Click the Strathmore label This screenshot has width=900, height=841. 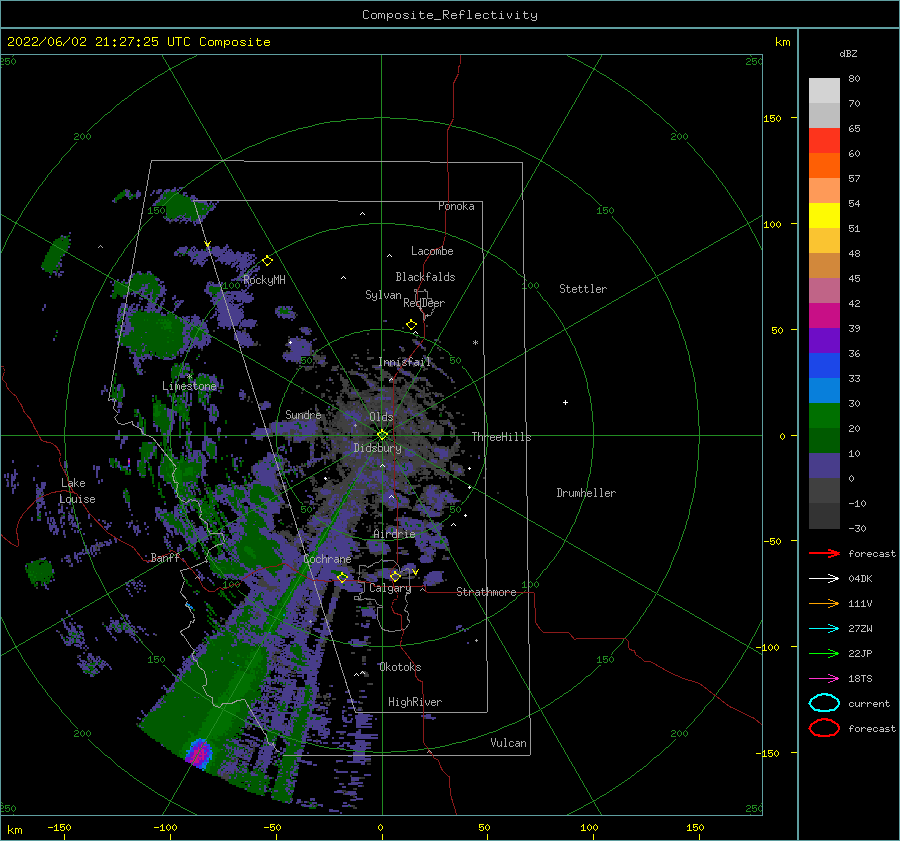pyautogui.click(x=486, y=592)
